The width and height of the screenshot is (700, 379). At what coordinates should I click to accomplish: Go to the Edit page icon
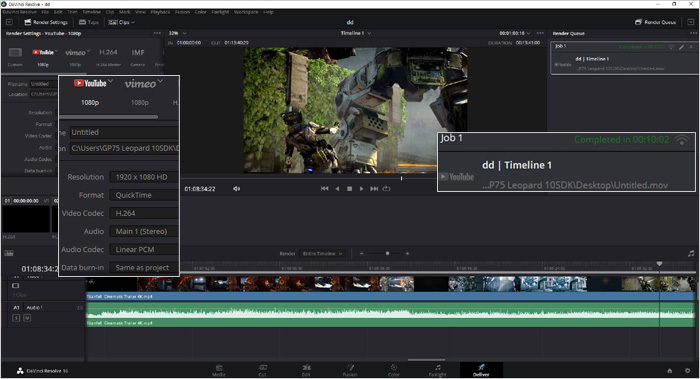(x=306, y=370)
